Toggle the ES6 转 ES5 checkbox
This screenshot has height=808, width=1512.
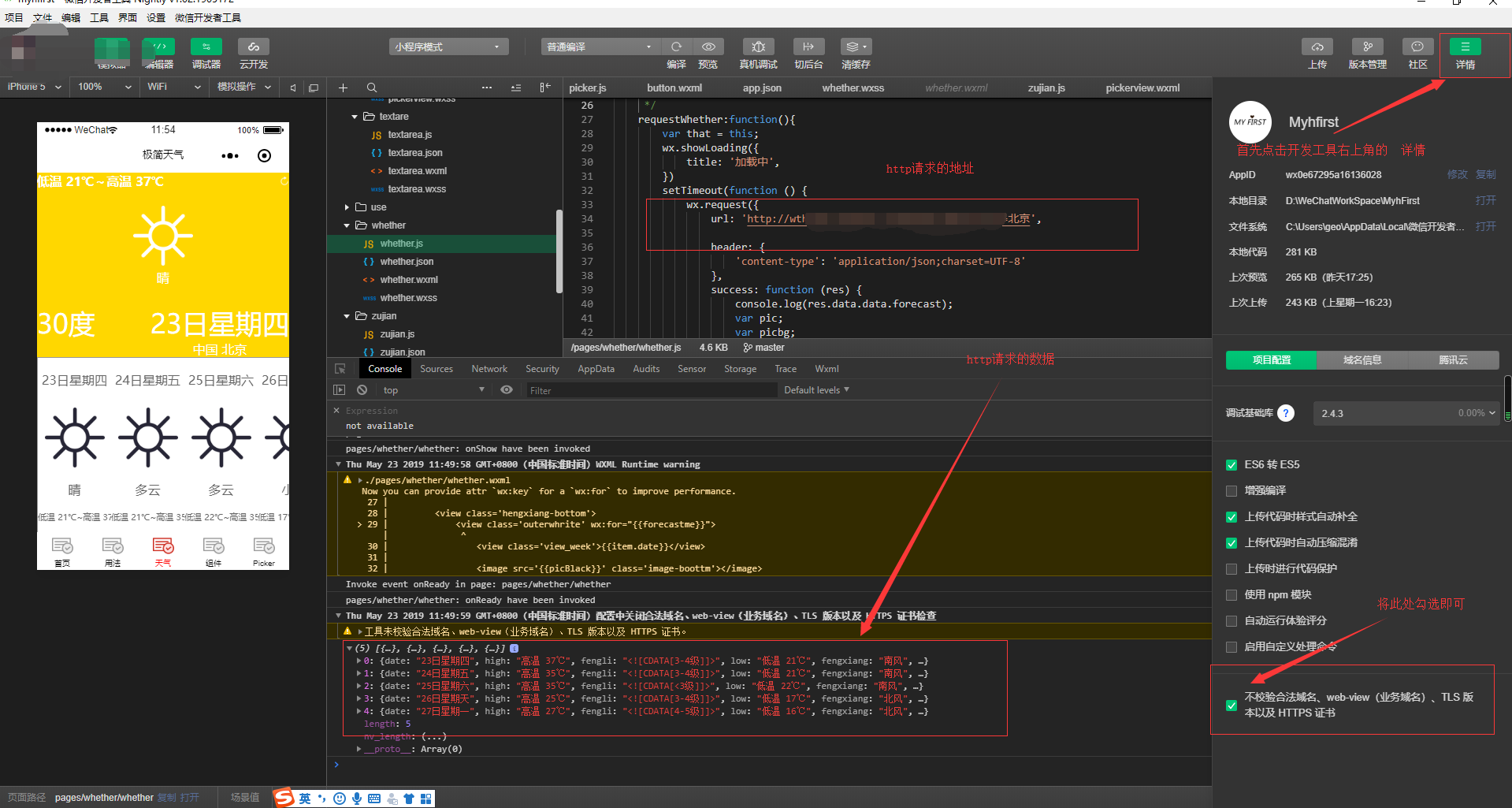coord(1232,465)
